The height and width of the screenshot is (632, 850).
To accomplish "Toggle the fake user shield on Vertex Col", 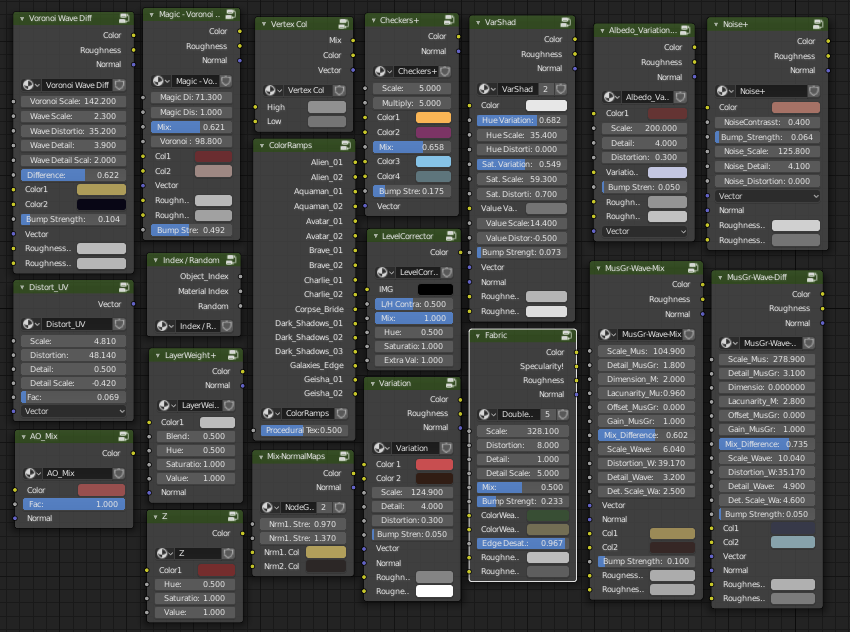I will (339, 89).
